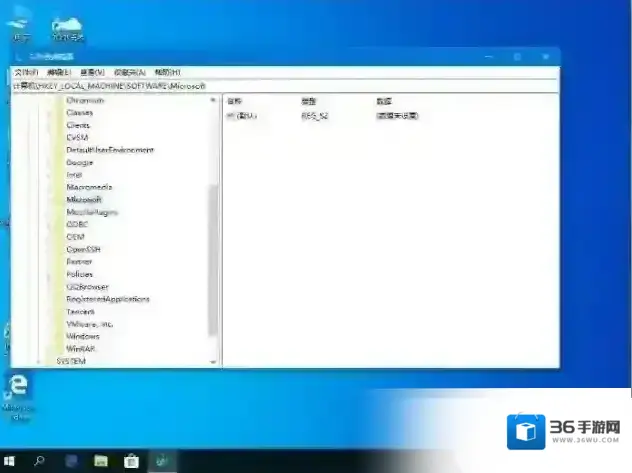
Task: Open the 帮助(H) menu
Action: [x=166, y=73]
